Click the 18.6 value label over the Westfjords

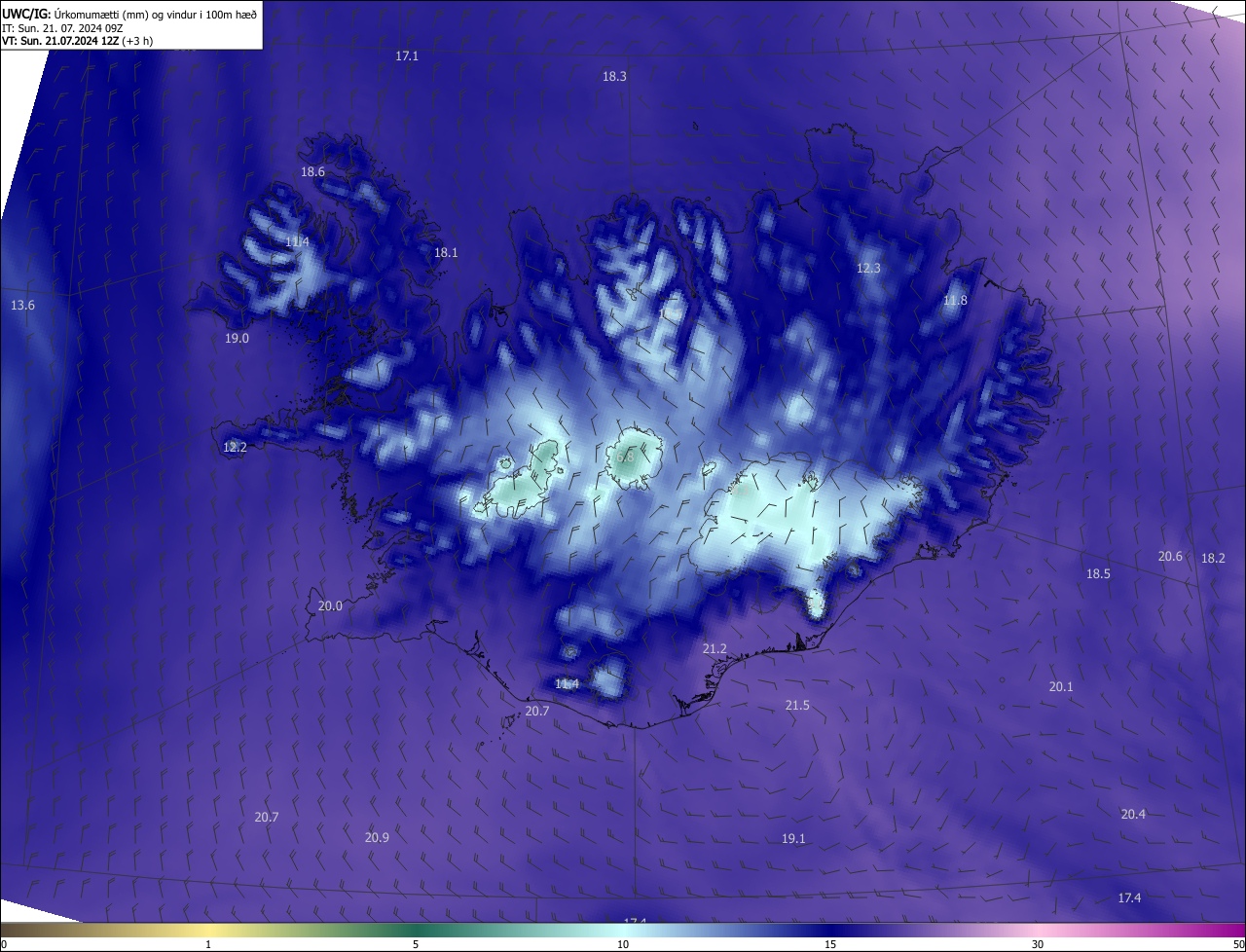click(x=312, y=172)
